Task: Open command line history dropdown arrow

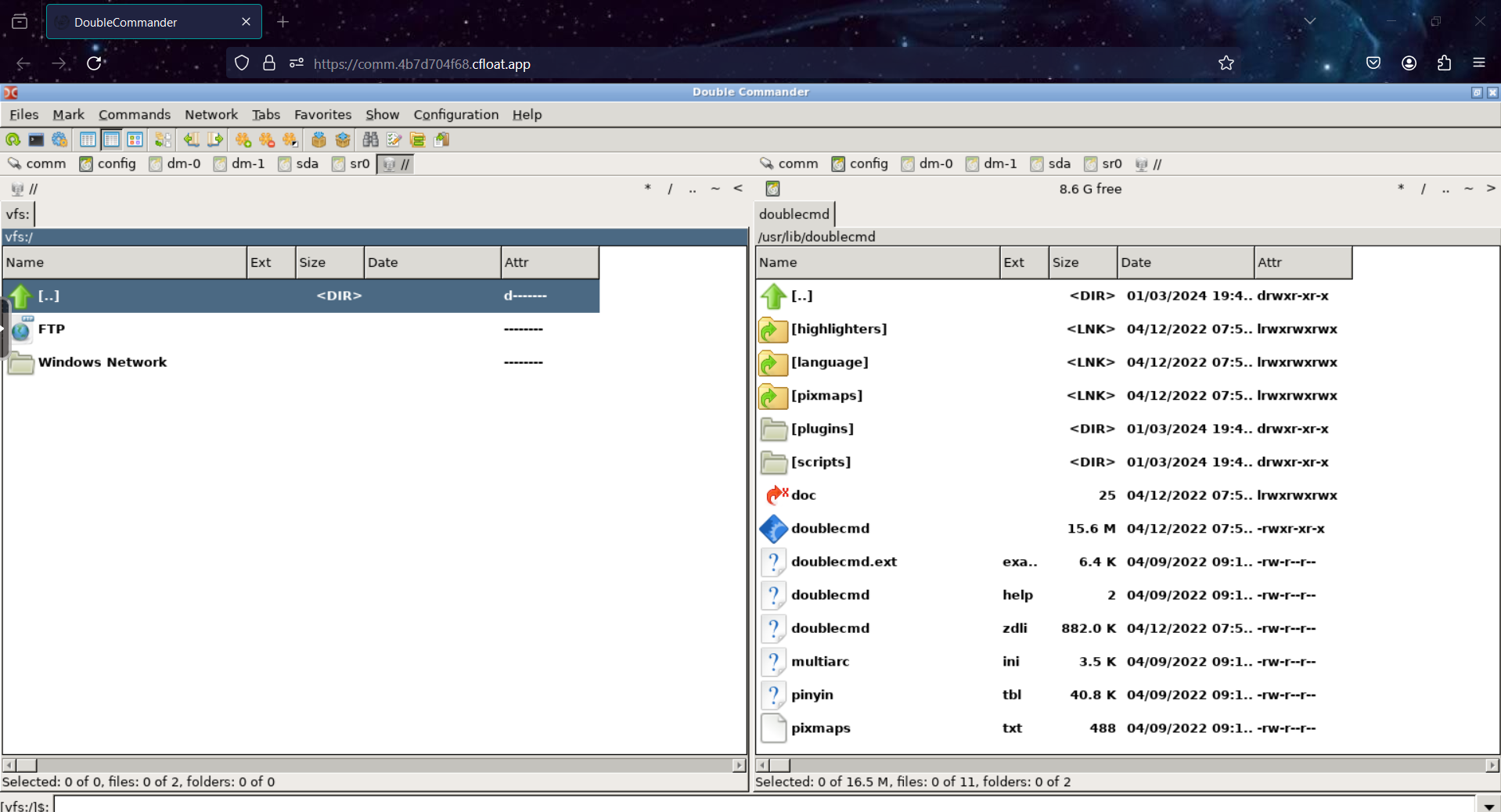Action: point(1488,805)
